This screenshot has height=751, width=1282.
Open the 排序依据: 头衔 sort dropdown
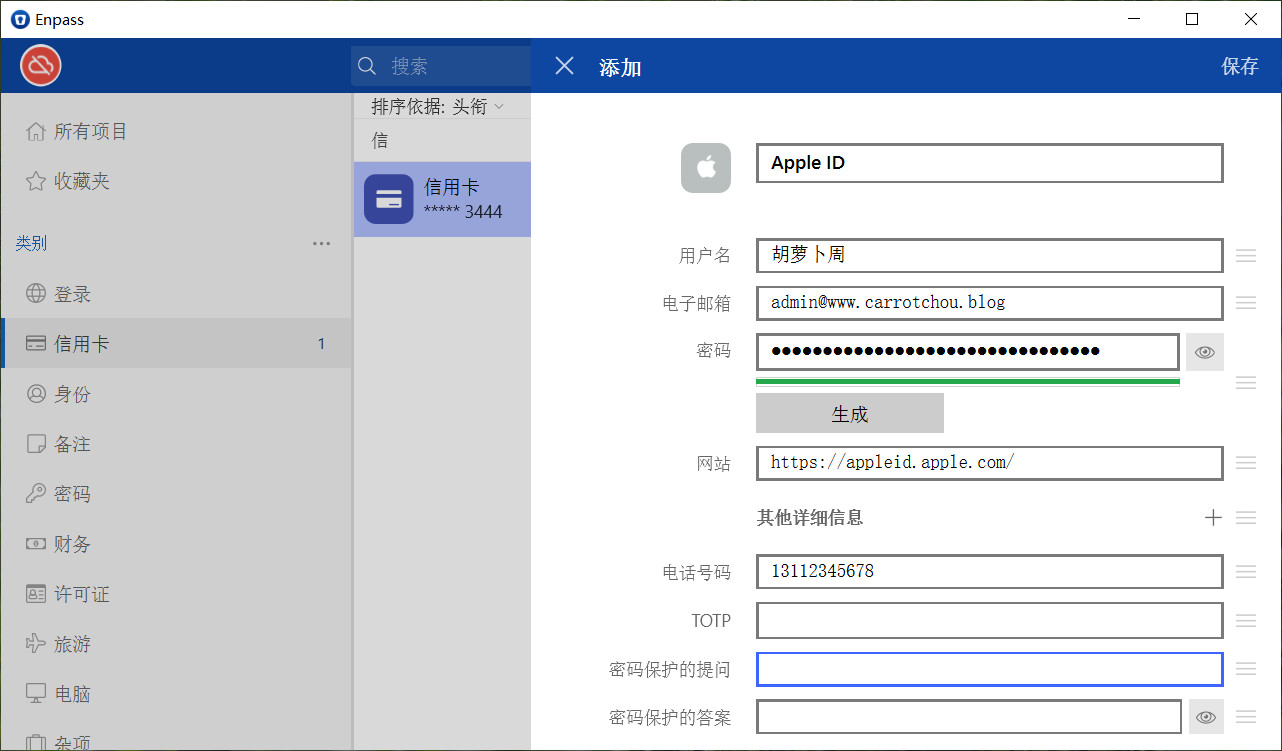tap(438, 106)
